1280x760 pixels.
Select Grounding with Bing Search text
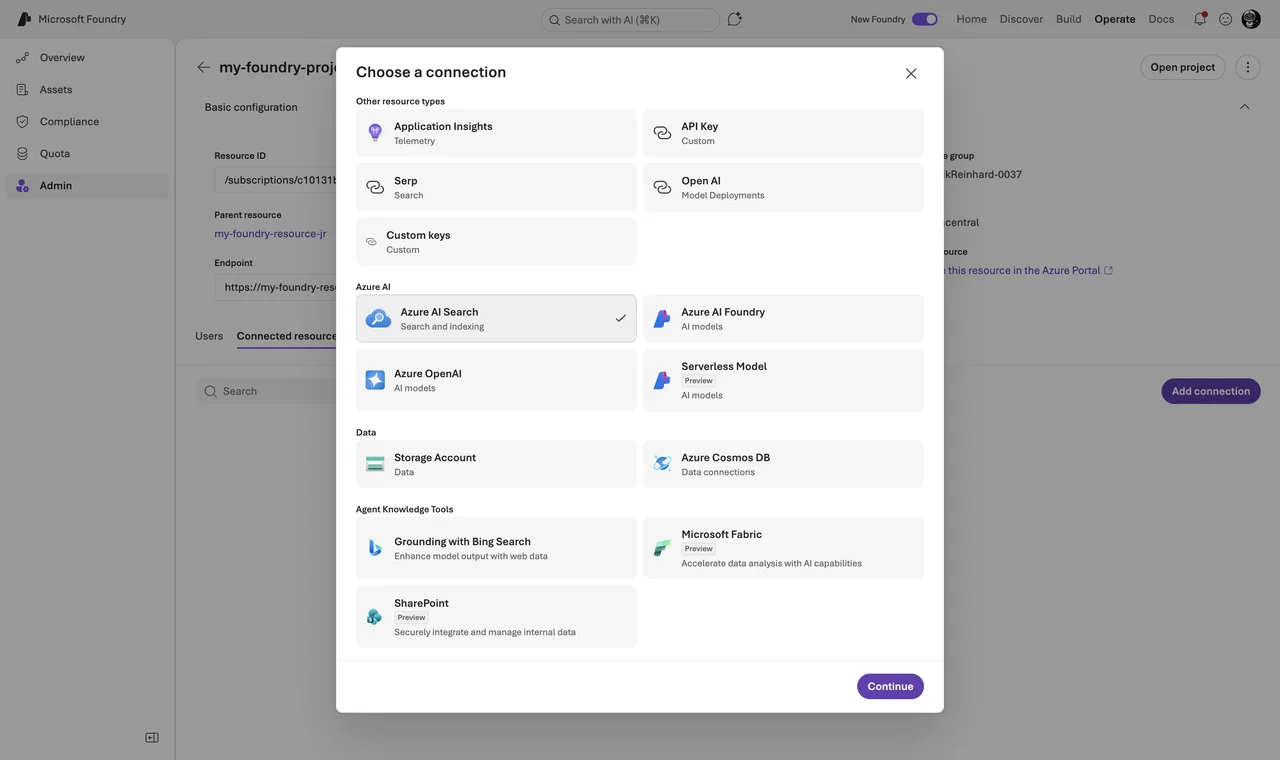pyautogui.click(x=462, y=542)
